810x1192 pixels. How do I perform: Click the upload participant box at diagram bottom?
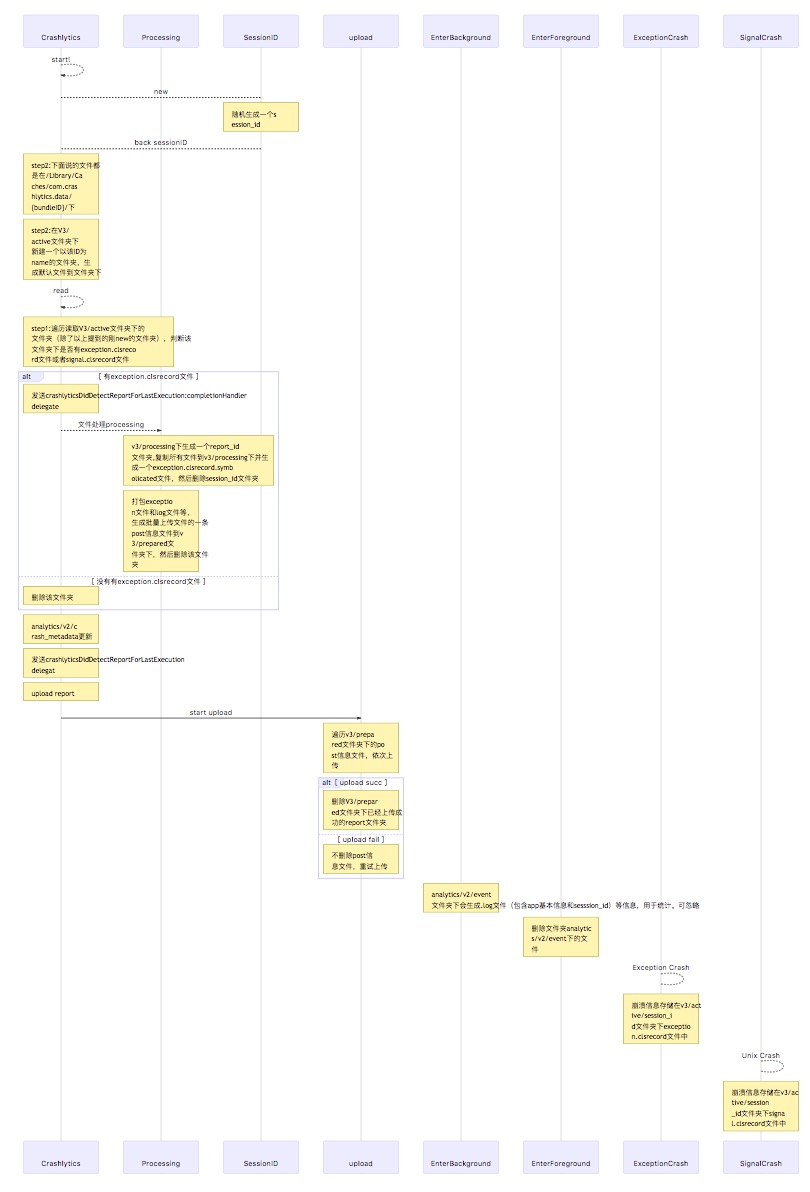[361, 1156]
